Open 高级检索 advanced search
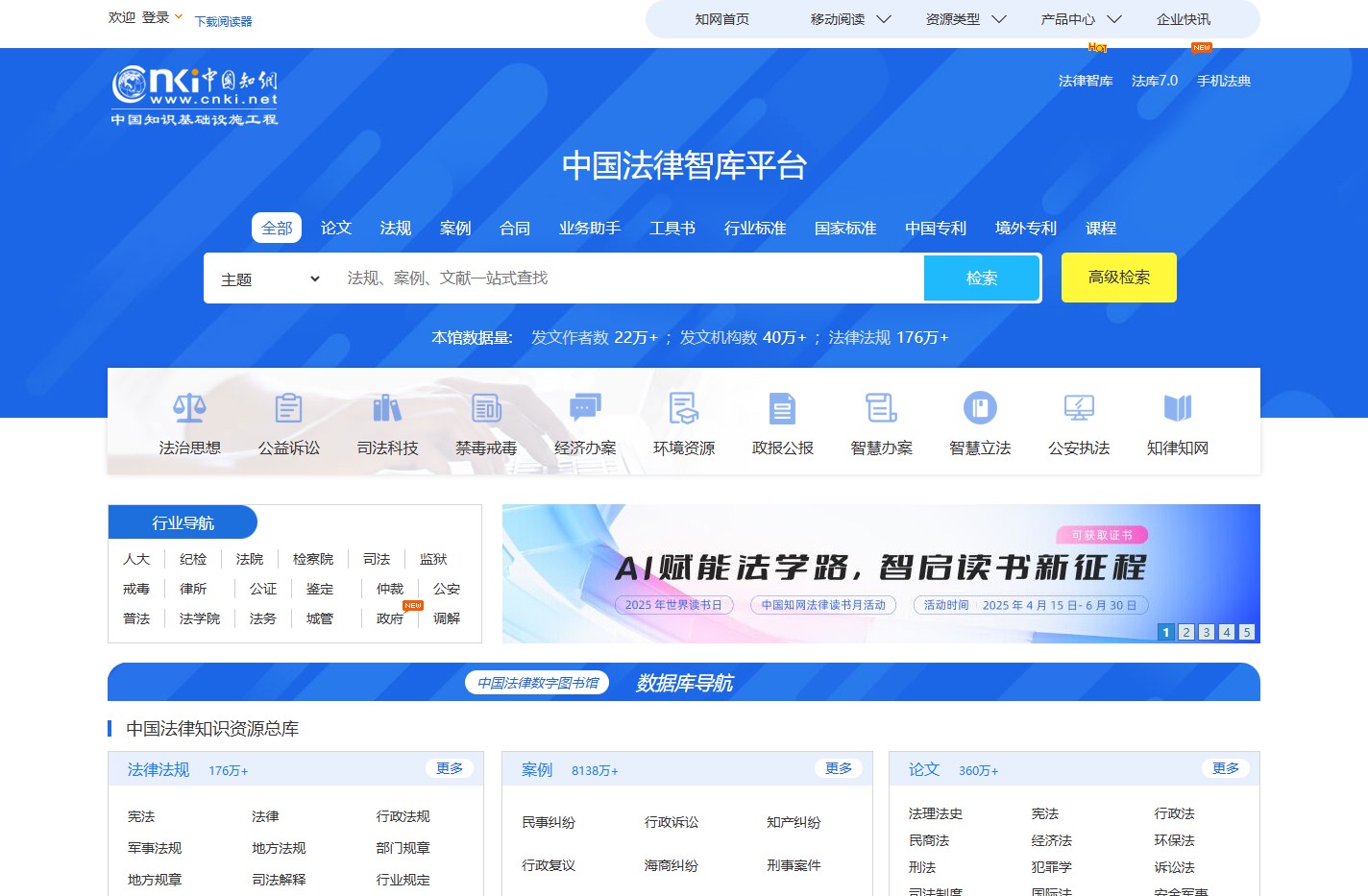 coord(1119,278)
